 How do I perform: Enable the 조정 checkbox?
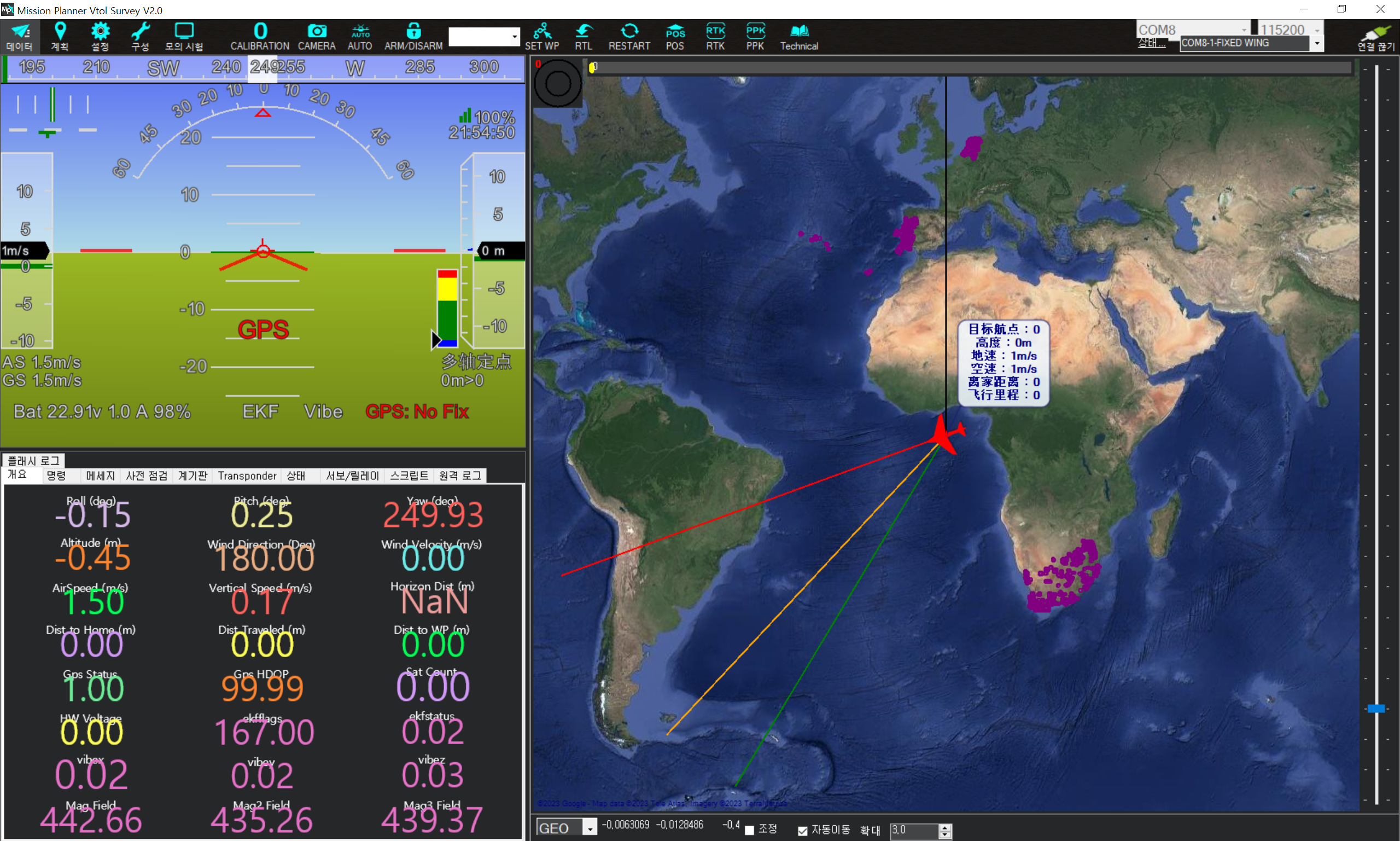click(749, 830)
